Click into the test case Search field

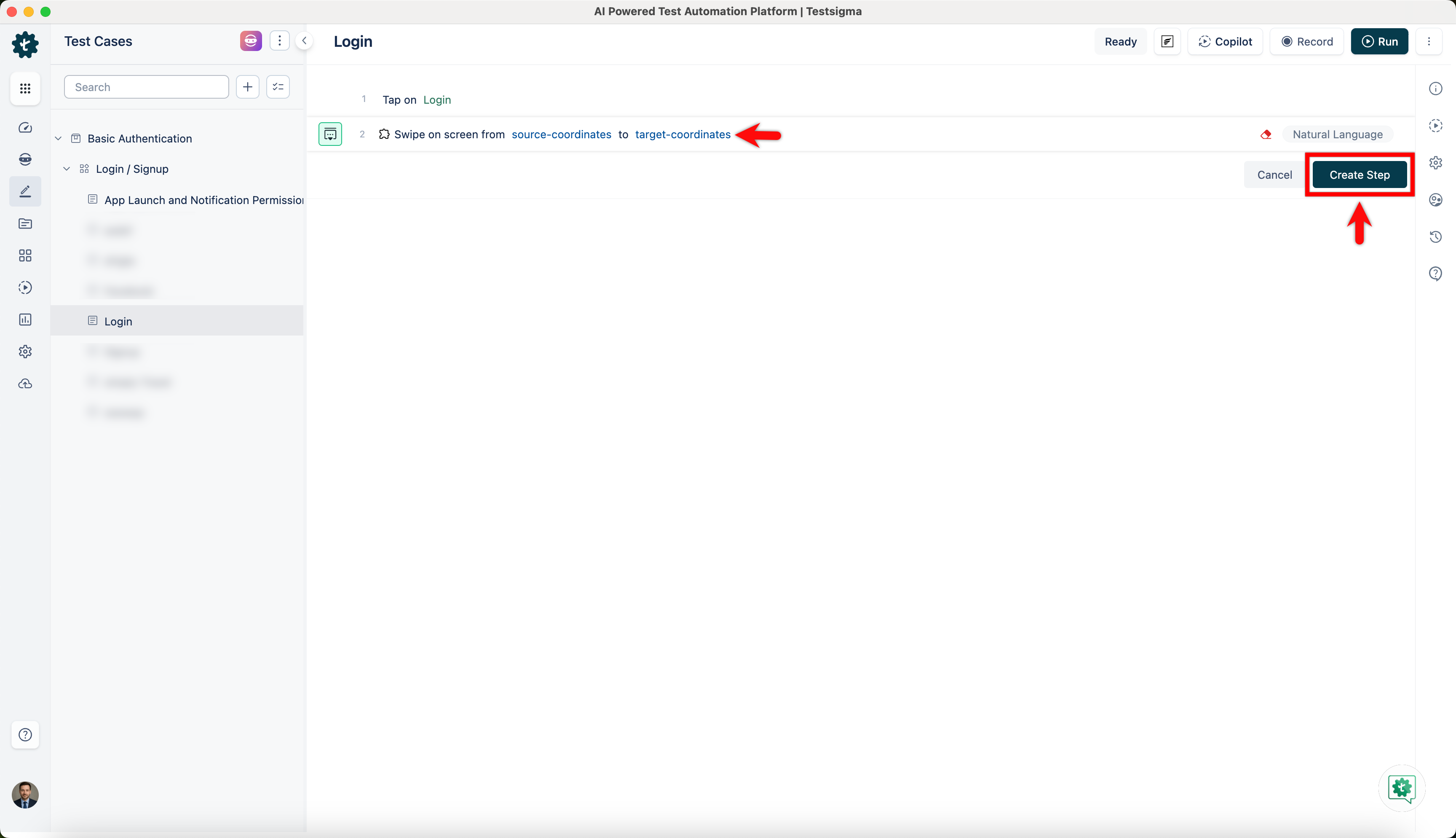click(x=147, y=87)
